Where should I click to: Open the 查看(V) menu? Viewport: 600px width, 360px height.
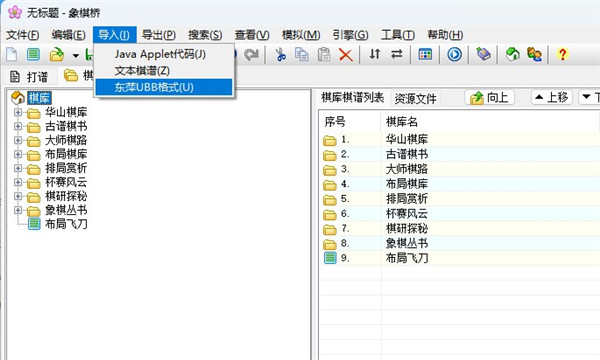pos(252,35)
